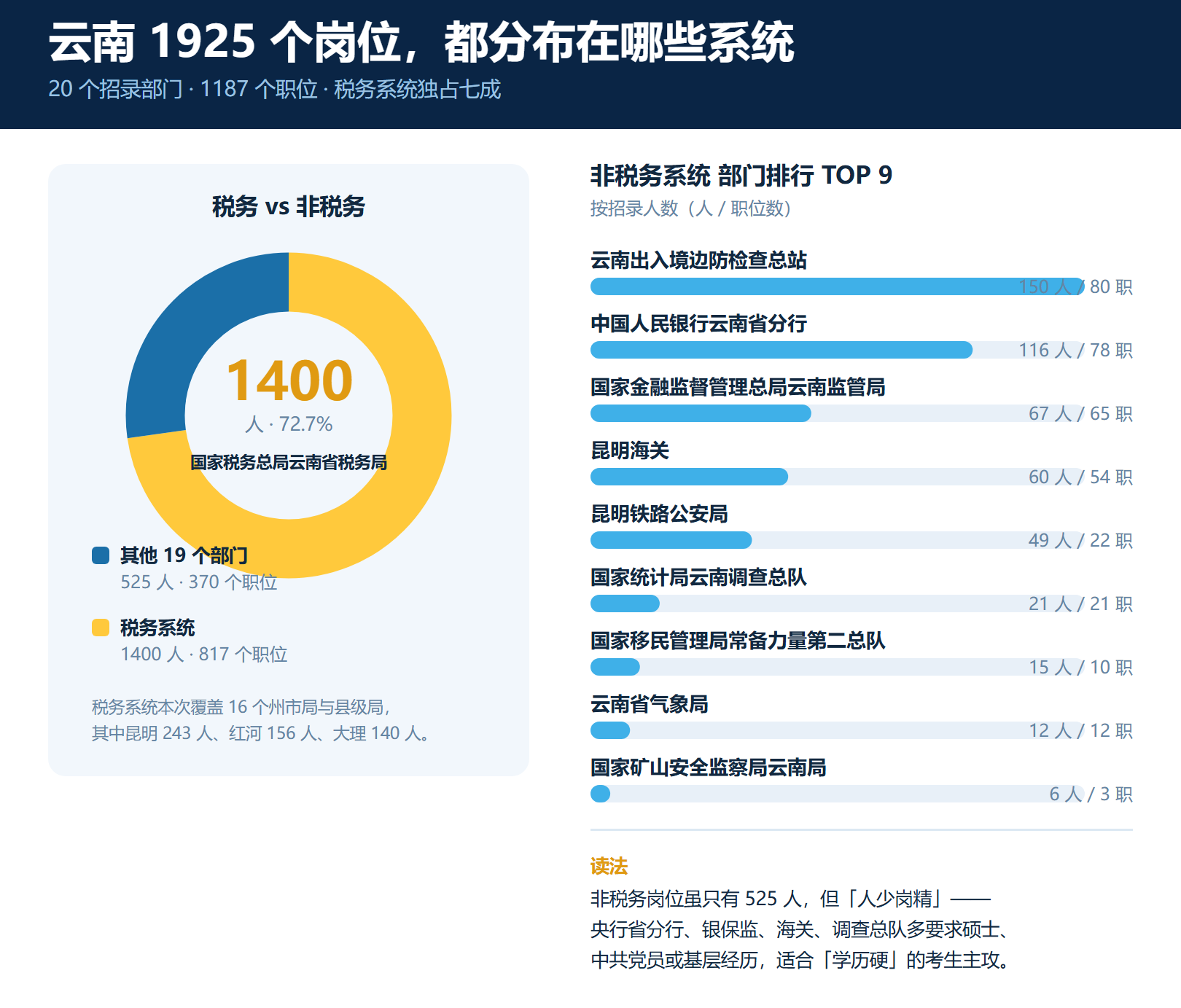Click the legend value 1400 人 · 817 个职位

[x=204, y=654]
